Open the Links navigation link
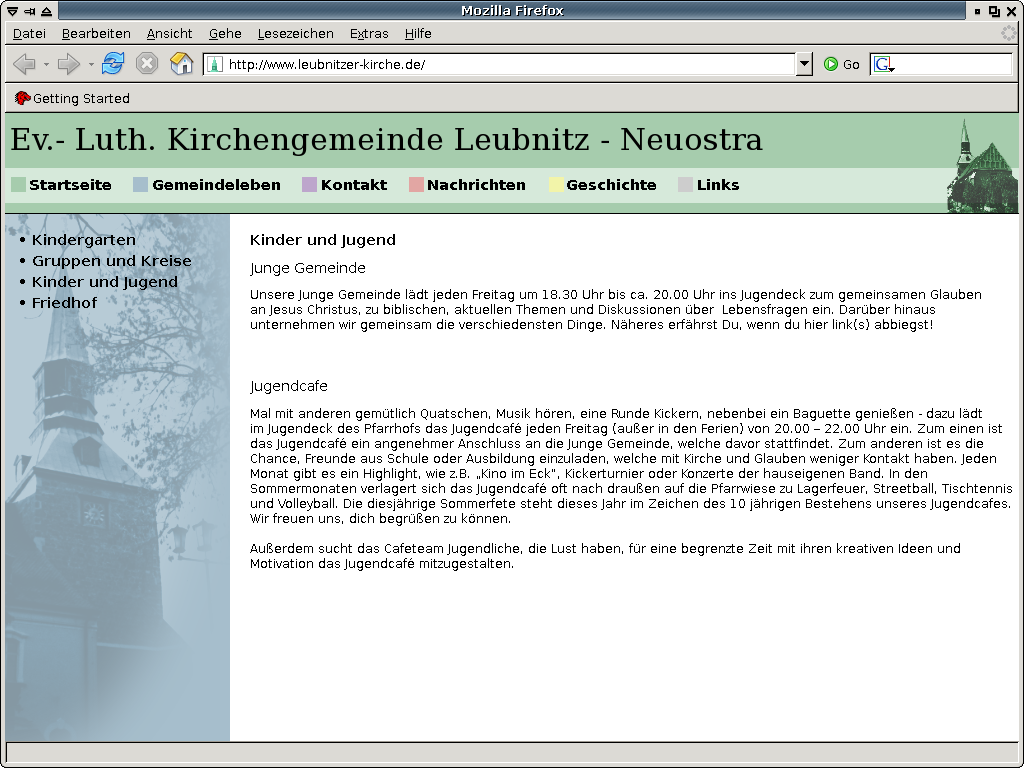Image resolution: width=1024 pixels, height=768 pixels. (x=718, y=185)
